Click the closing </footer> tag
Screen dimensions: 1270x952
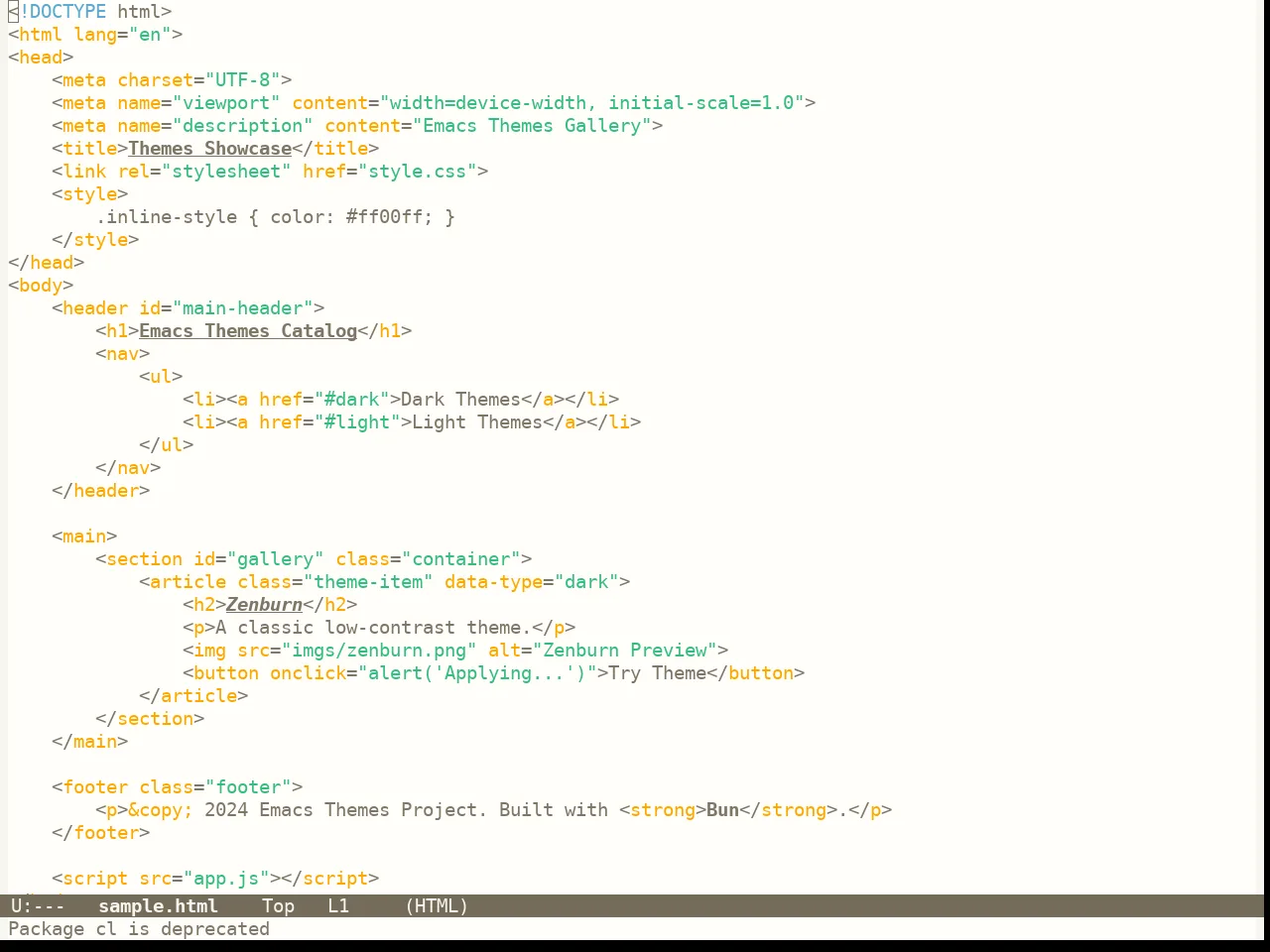coord(100,833)
